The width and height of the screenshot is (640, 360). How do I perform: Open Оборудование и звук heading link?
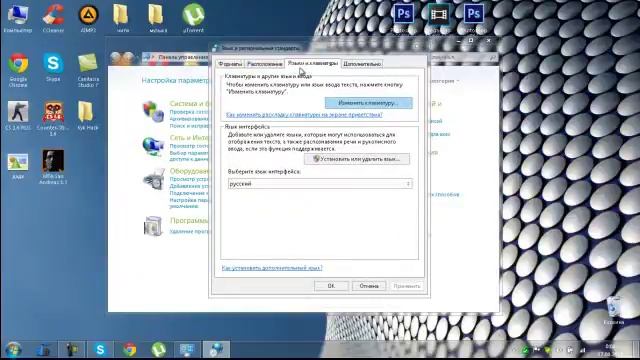coord(189,171)
